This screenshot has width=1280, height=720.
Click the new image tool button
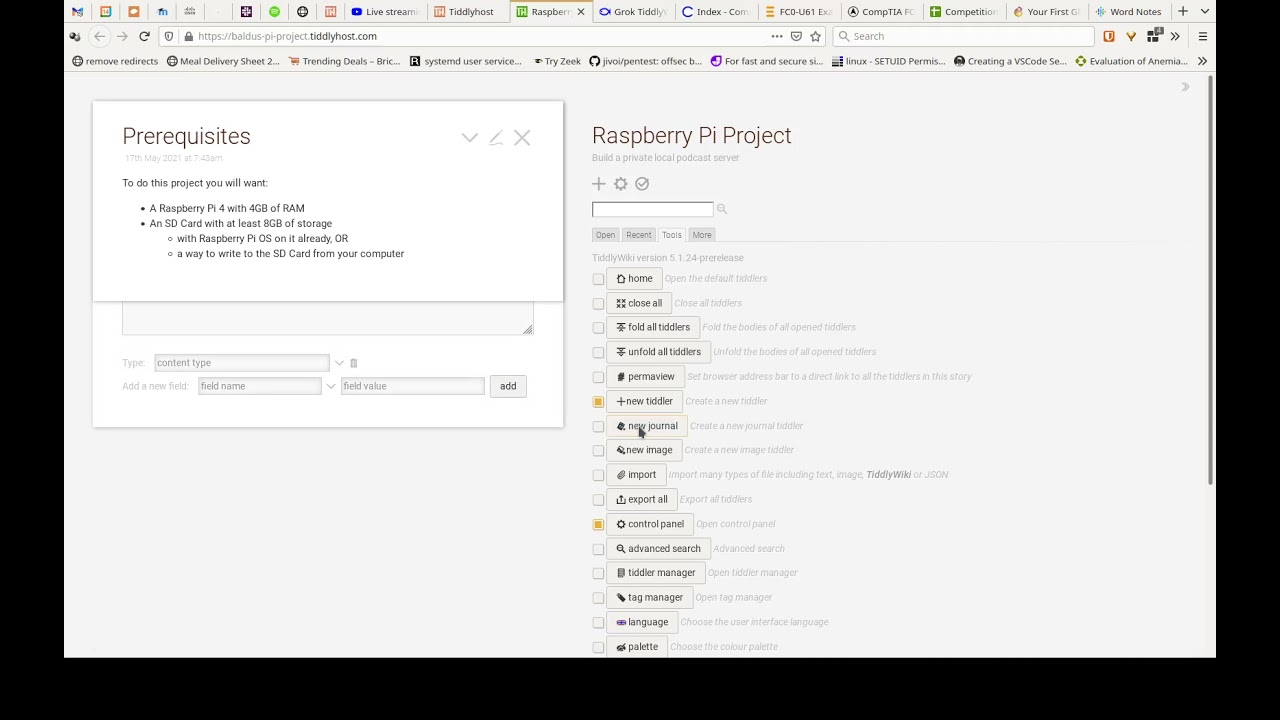point(644,450)
